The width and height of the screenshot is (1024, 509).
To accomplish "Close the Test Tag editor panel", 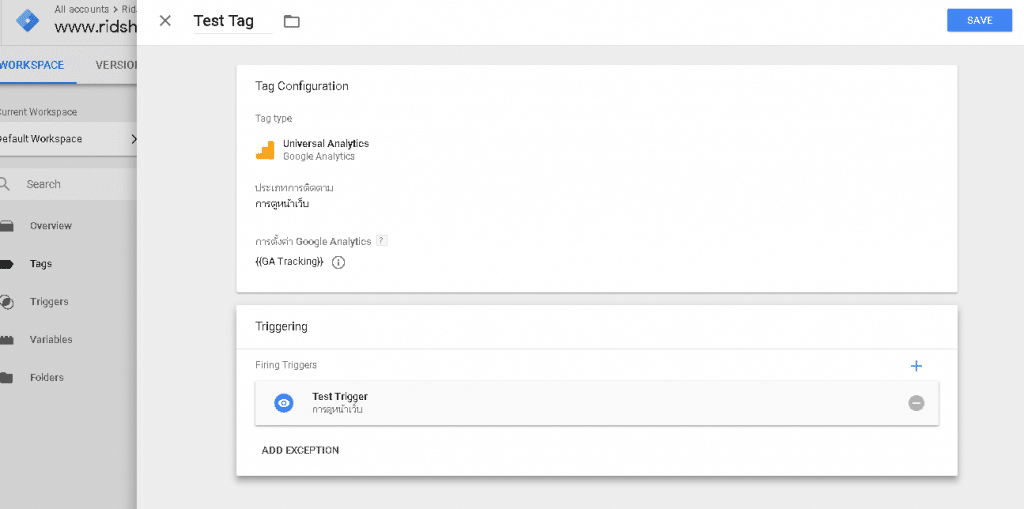I will tap(165, 21).
